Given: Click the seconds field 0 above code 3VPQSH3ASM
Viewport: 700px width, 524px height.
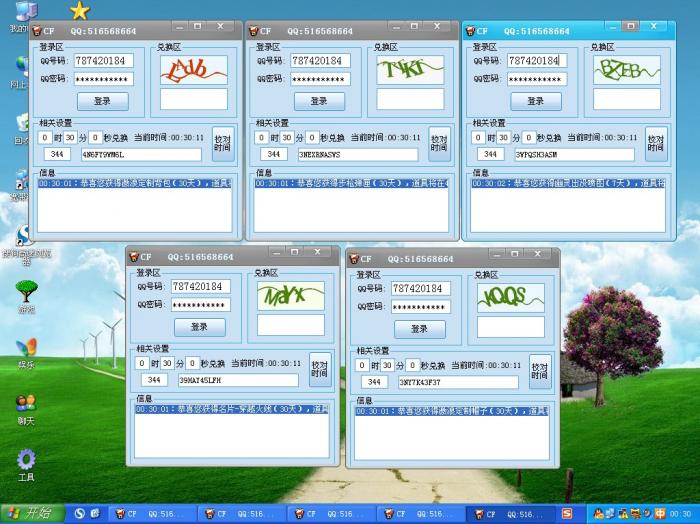Looking at the screenshot, I should (x=529, y=137).
